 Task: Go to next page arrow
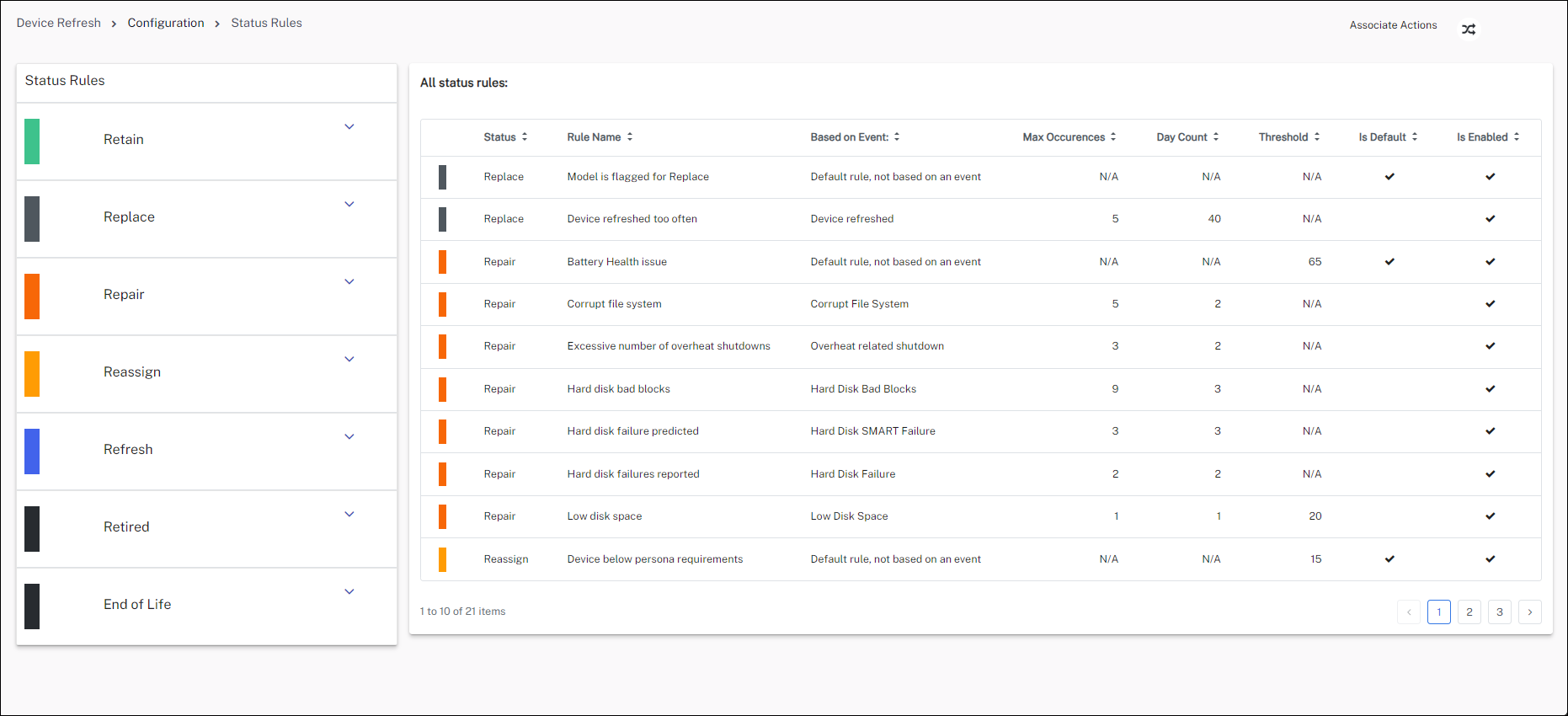click(x=1529, y=612)
